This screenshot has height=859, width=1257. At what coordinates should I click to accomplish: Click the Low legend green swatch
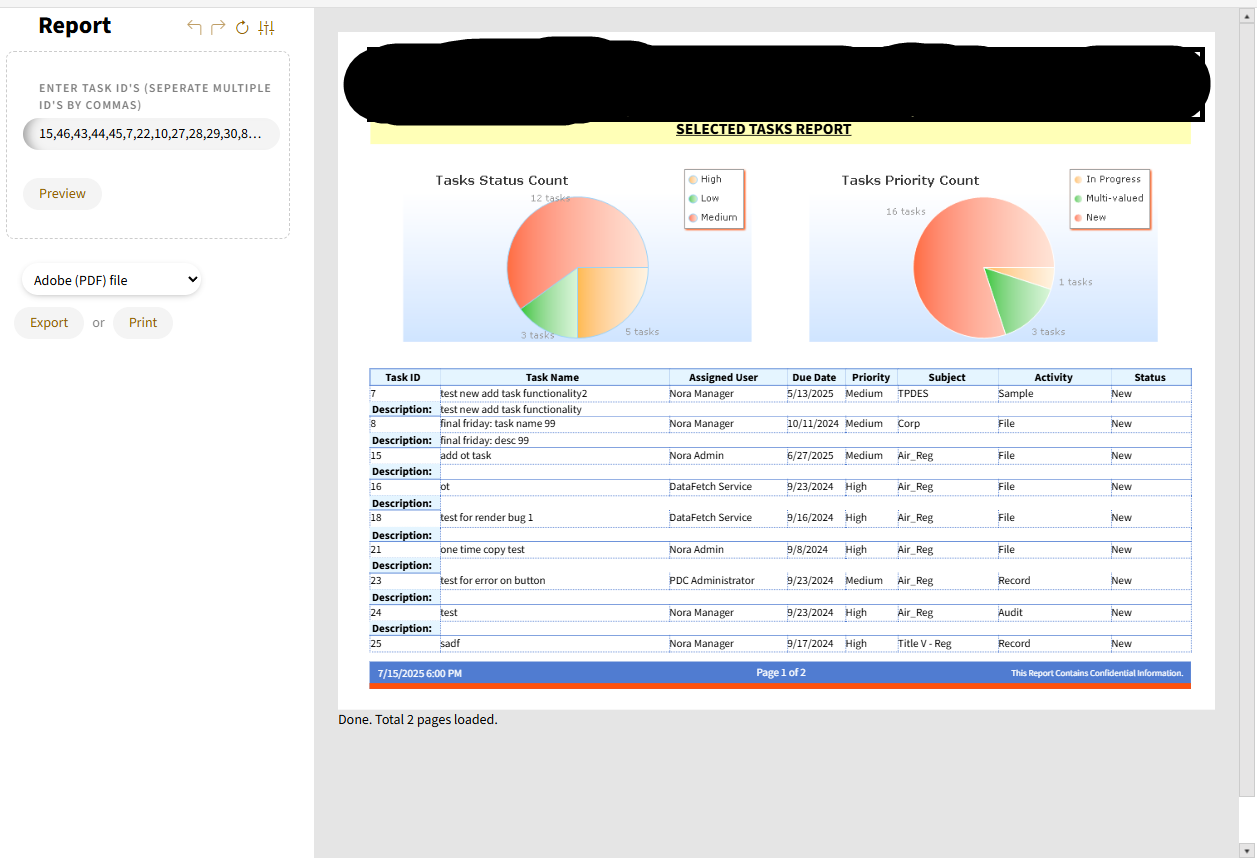tap(692, 198)
